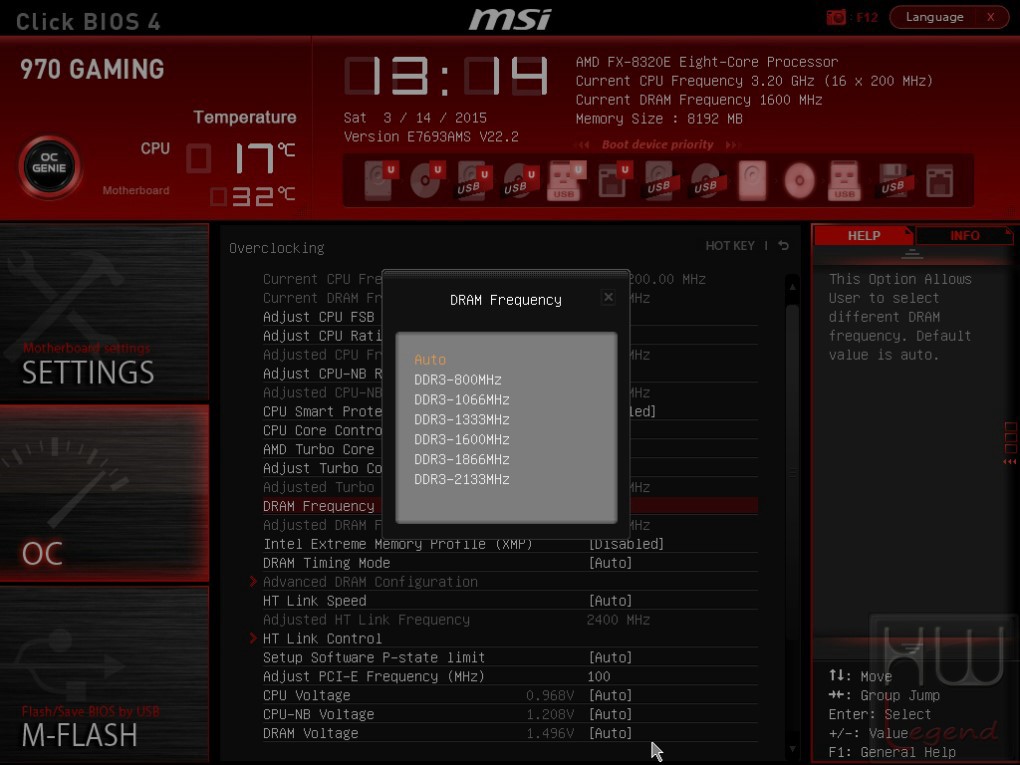Select the UEFI USB CD/DVD boot icon
The width and height of the screenshot is (1020, 765).
click(x=520, y=181)
